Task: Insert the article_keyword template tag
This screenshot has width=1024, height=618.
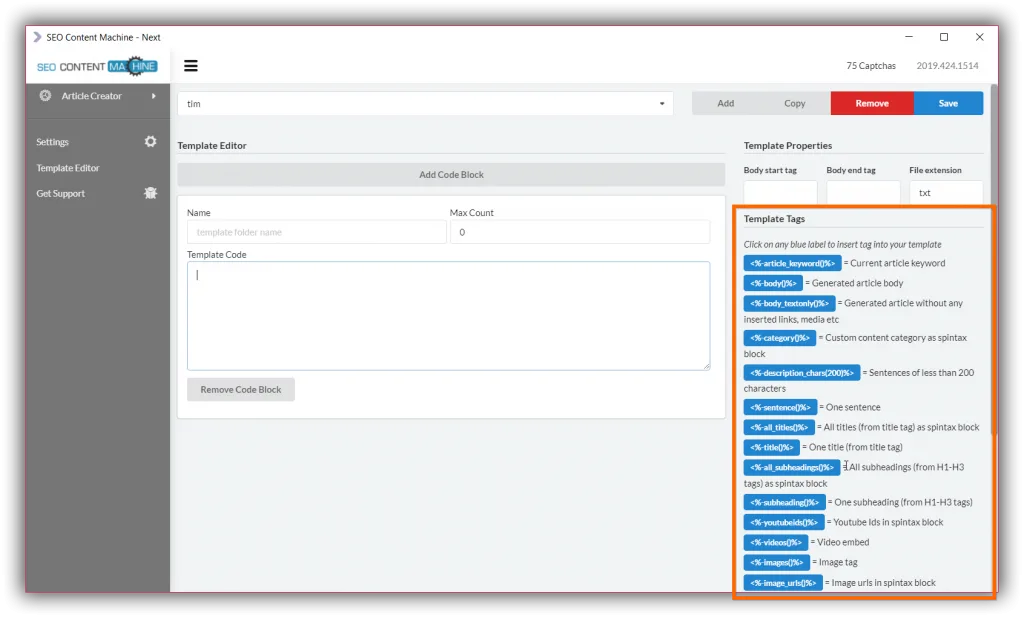Action: point(792,263)
